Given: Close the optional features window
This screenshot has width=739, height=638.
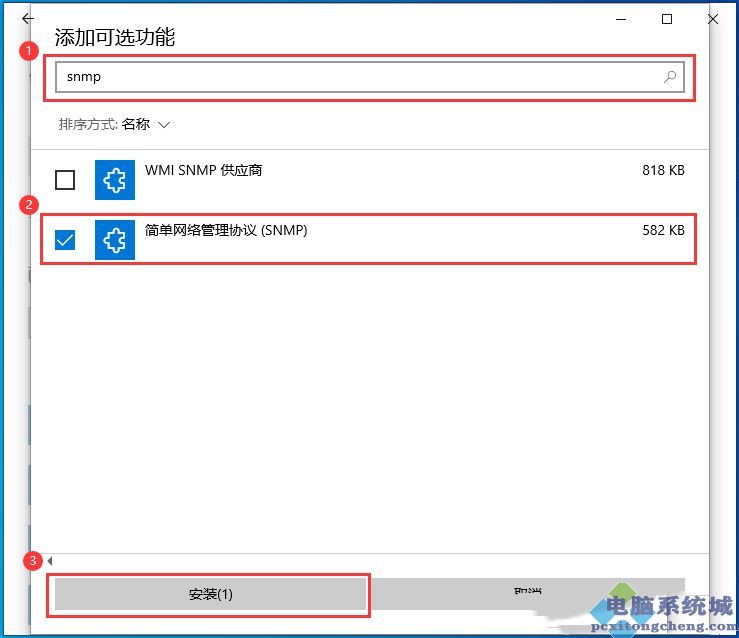Looking at the screenshot, I should (x=713, y=19).
